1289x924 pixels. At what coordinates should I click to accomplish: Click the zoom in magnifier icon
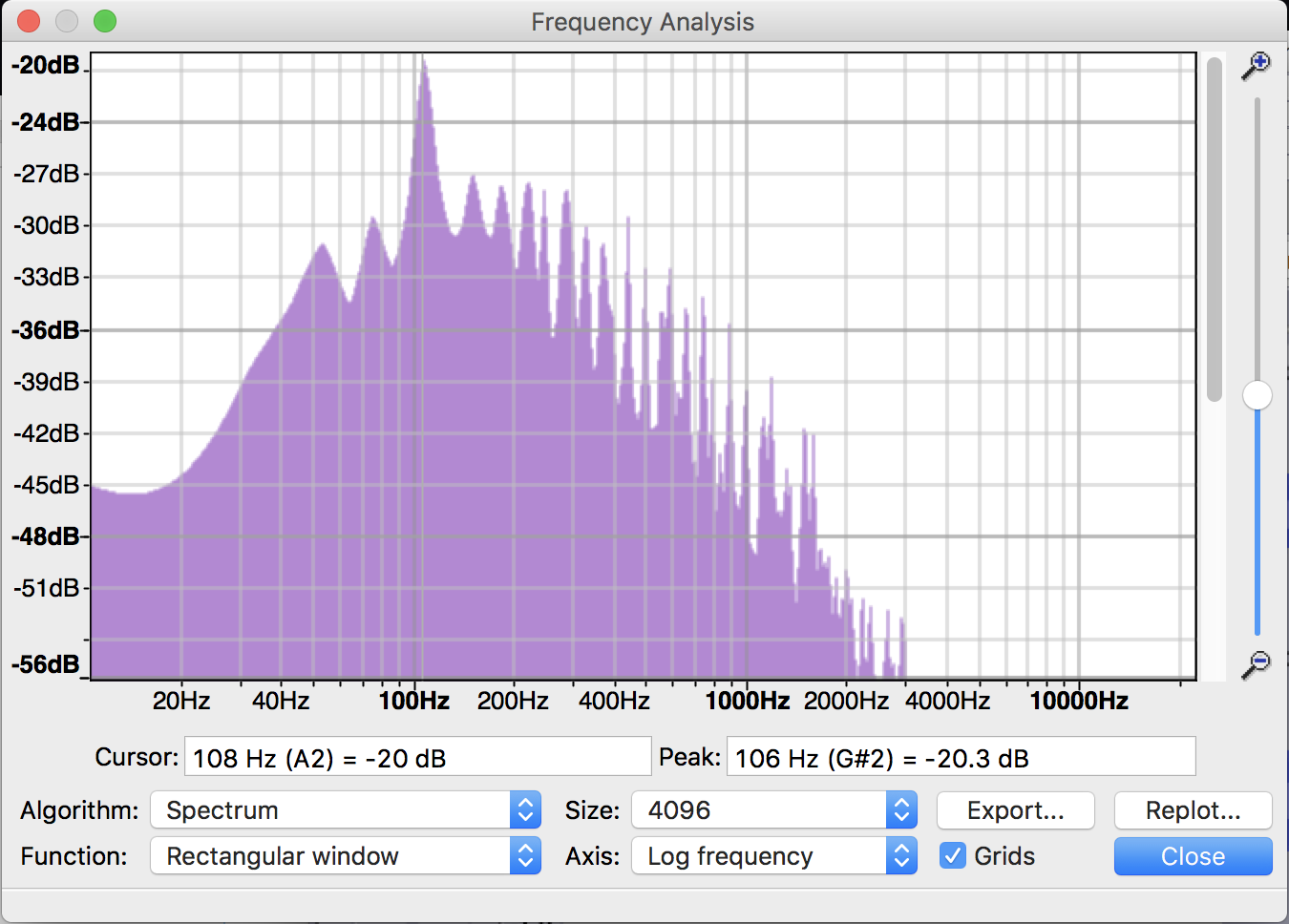[1256, 66]
